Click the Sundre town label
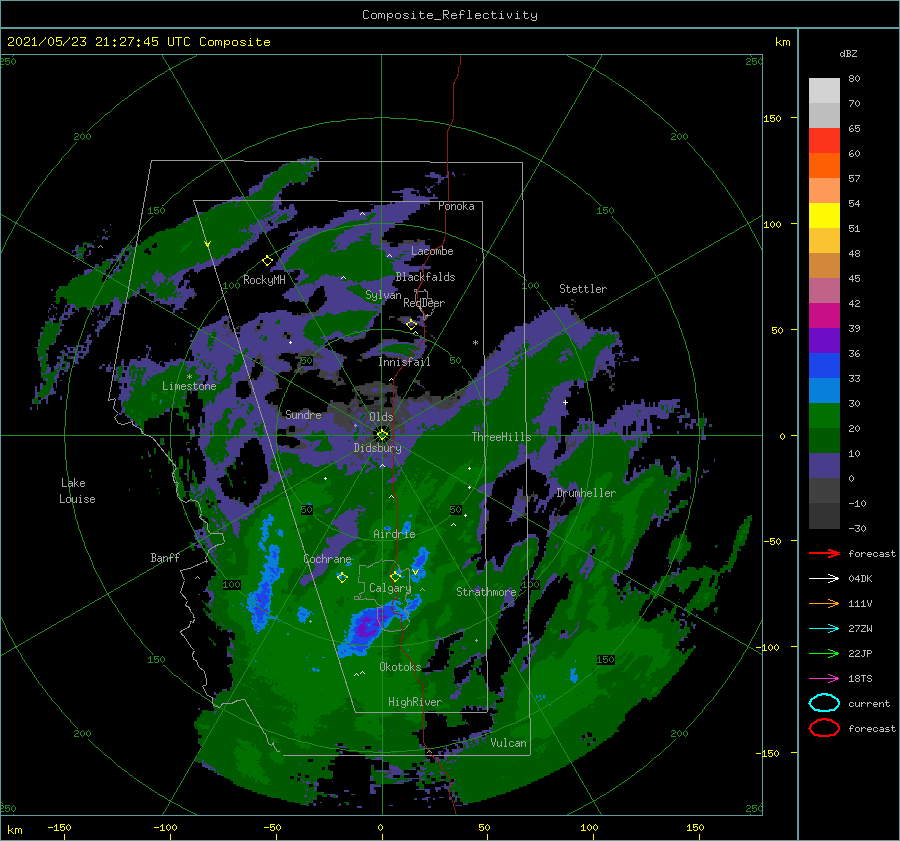 point(303,414)
